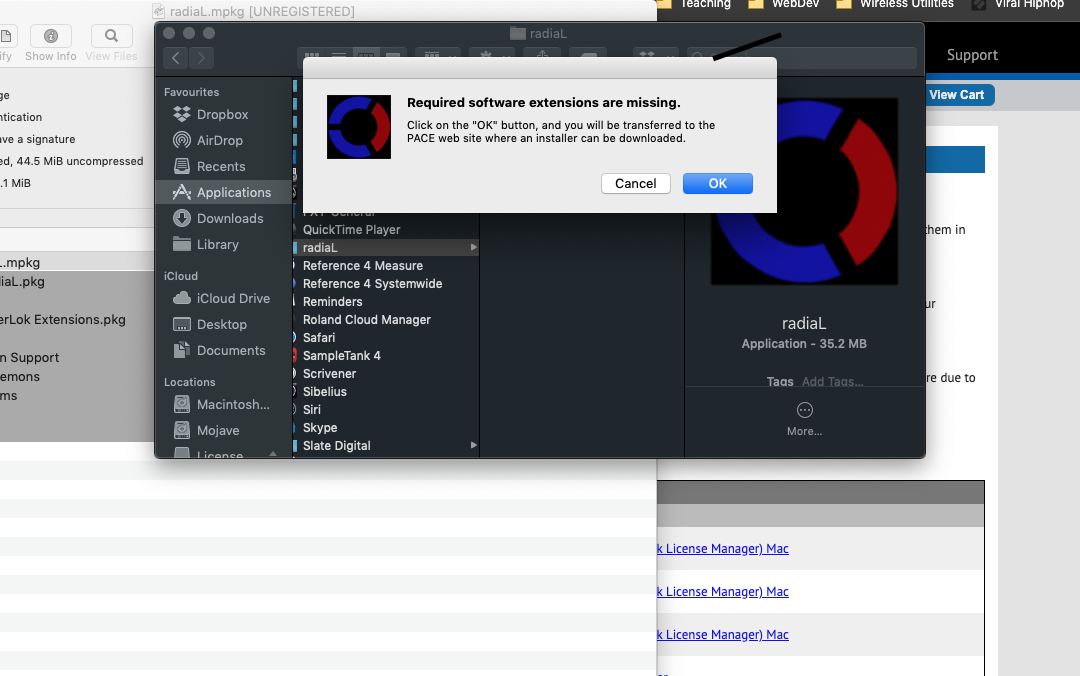1080x676 pixels.
Task: Select QuickTime Player in Applications list
Action: 351,229
